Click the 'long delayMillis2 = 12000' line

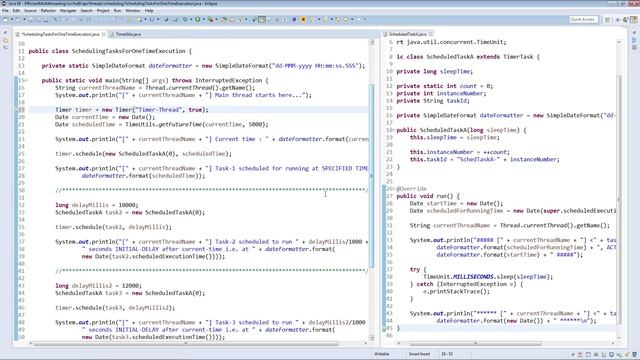[98, 286]
